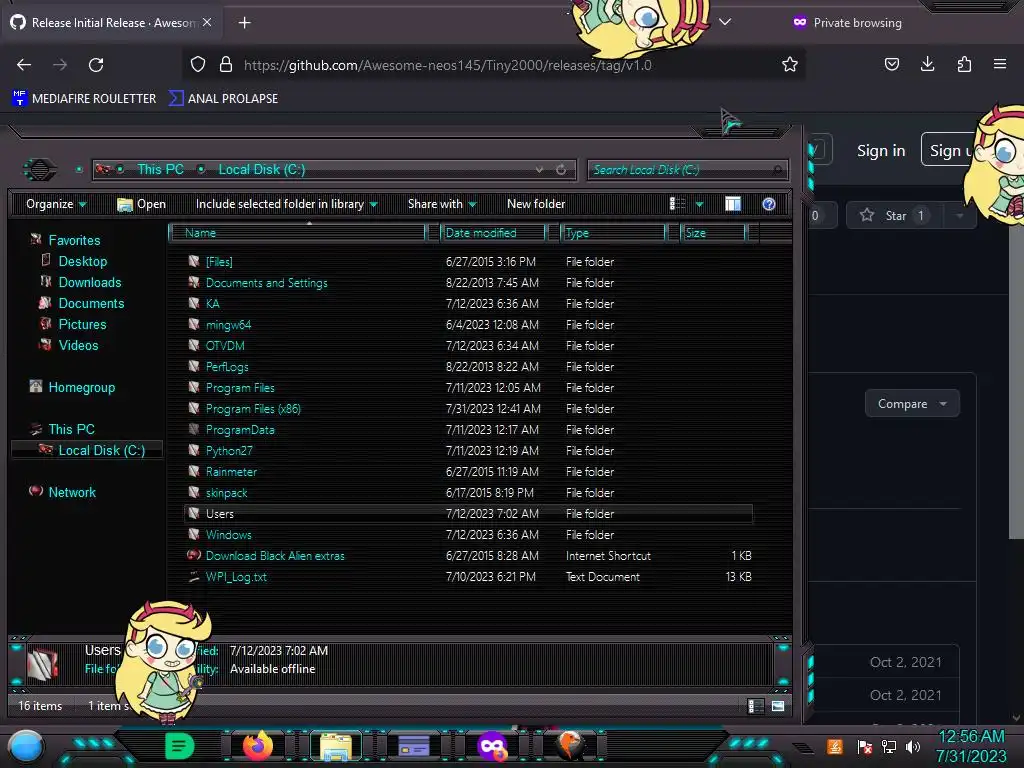1024x768 pixels.
Task: Sort by Size column header
Action: tap(713, 232)
